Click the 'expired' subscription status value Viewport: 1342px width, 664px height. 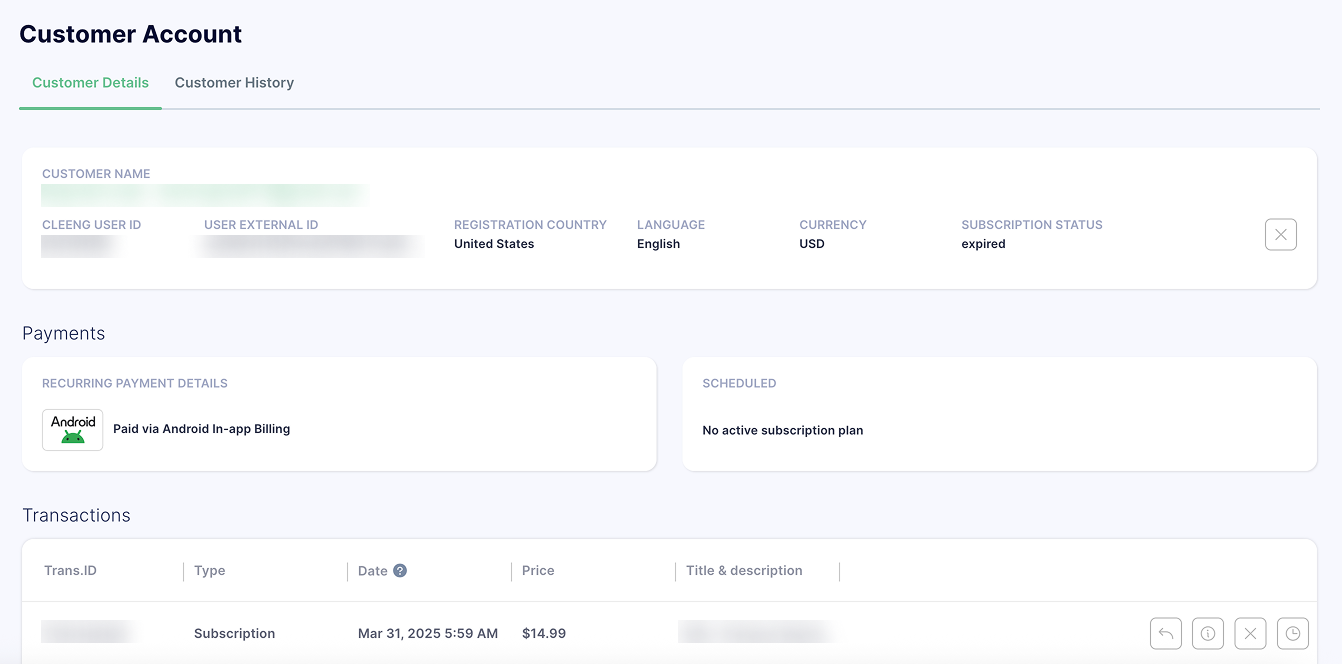tap(983, 244)
